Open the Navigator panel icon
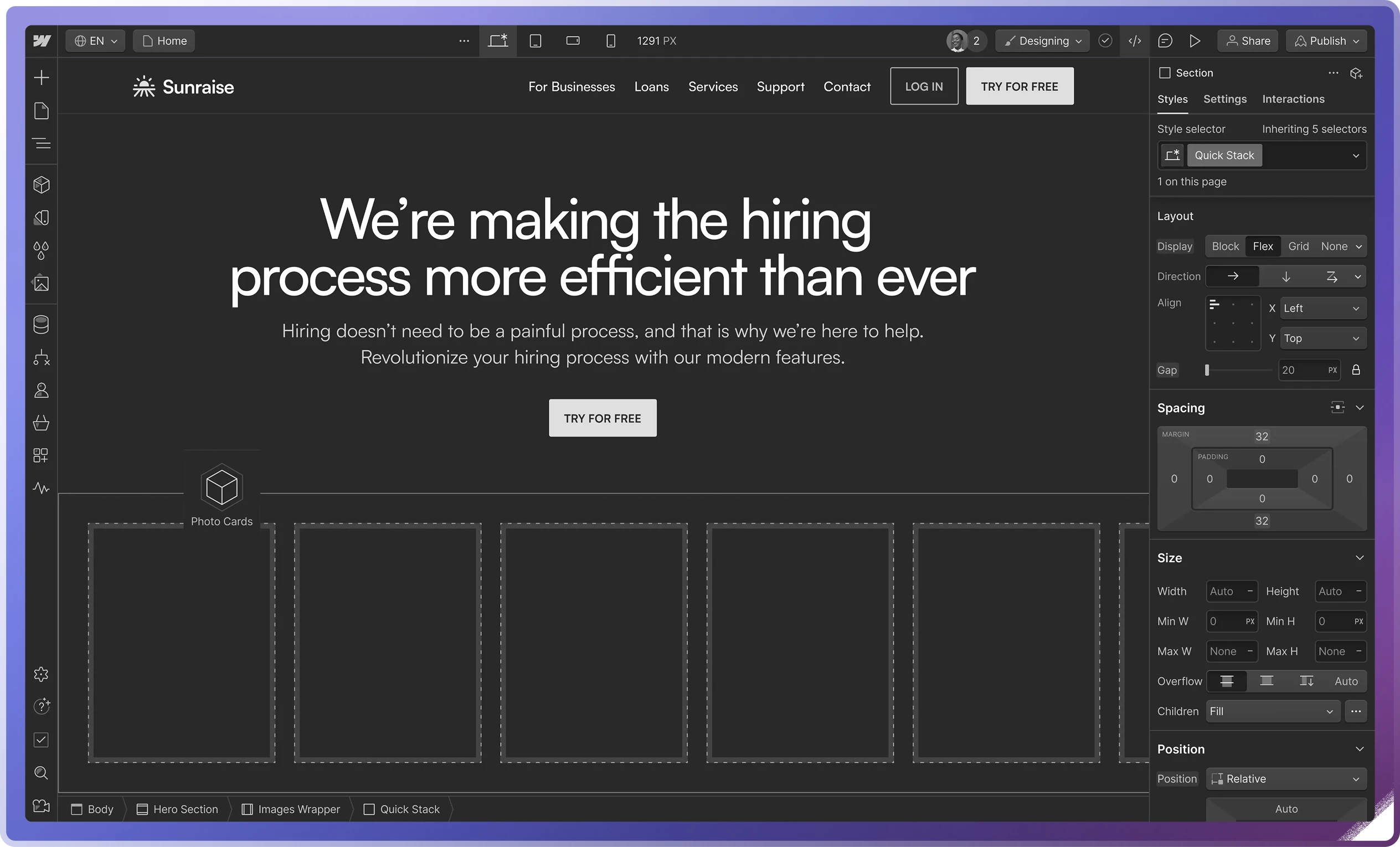The image size is (1400, 847). (x=42, y=143)
